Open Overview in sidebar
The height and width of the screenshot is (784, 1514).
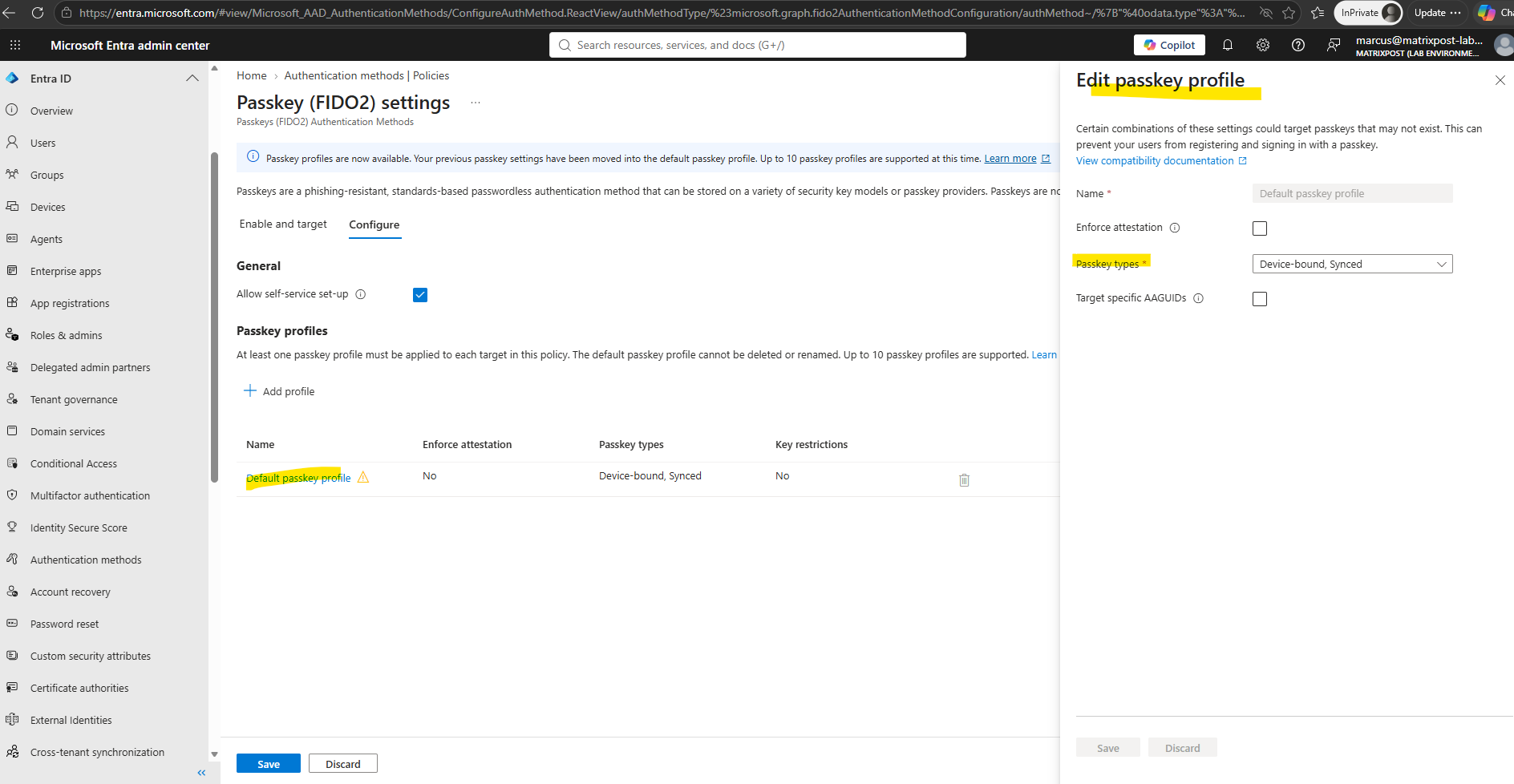click(51, 111)
